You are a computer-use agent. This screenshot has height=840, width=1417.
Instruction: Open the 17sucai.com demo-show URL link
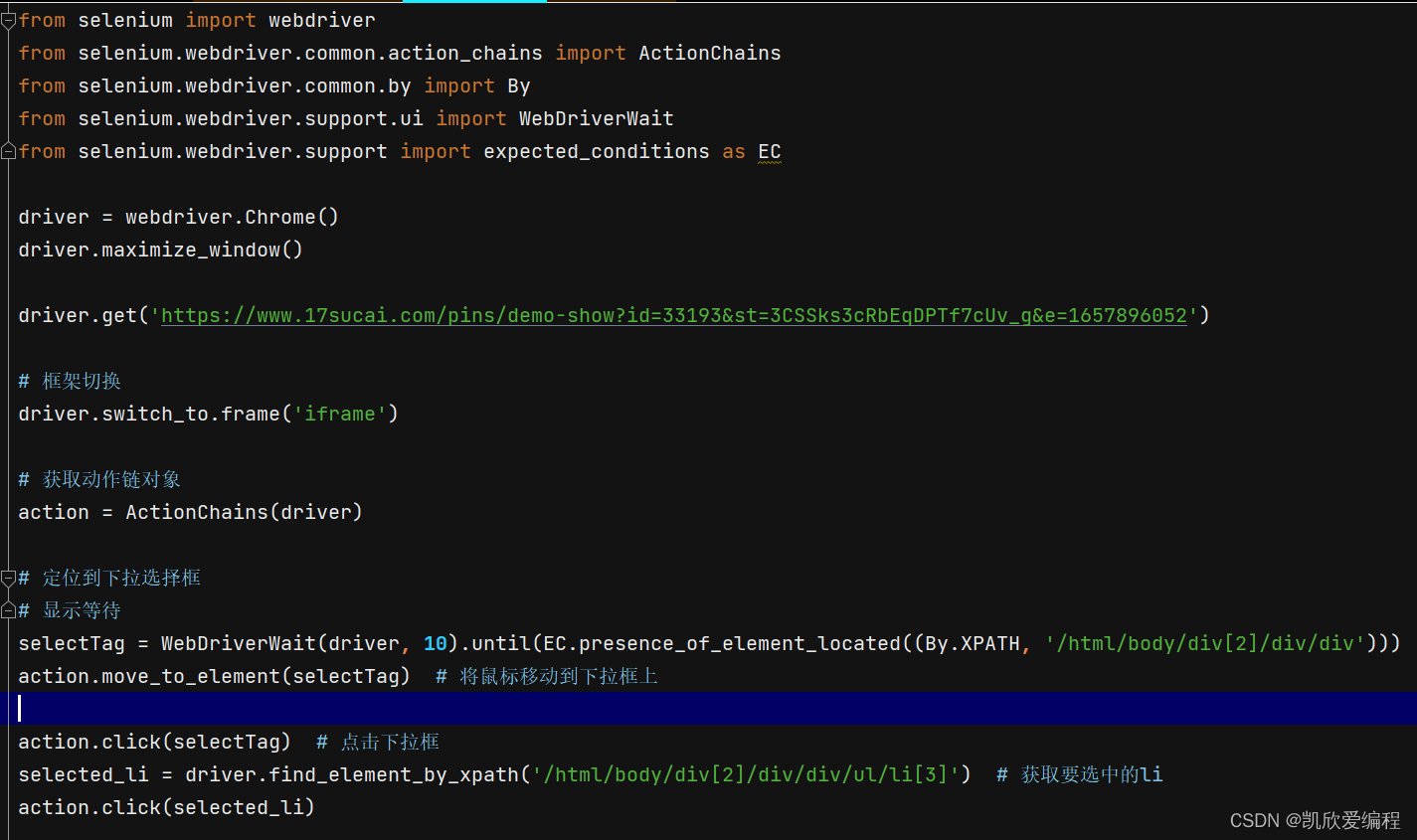click(674, 316)
